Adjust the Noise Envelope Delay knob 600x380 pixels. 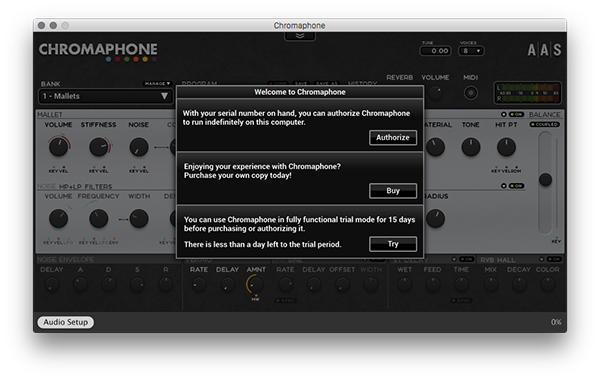pos(52,284)
